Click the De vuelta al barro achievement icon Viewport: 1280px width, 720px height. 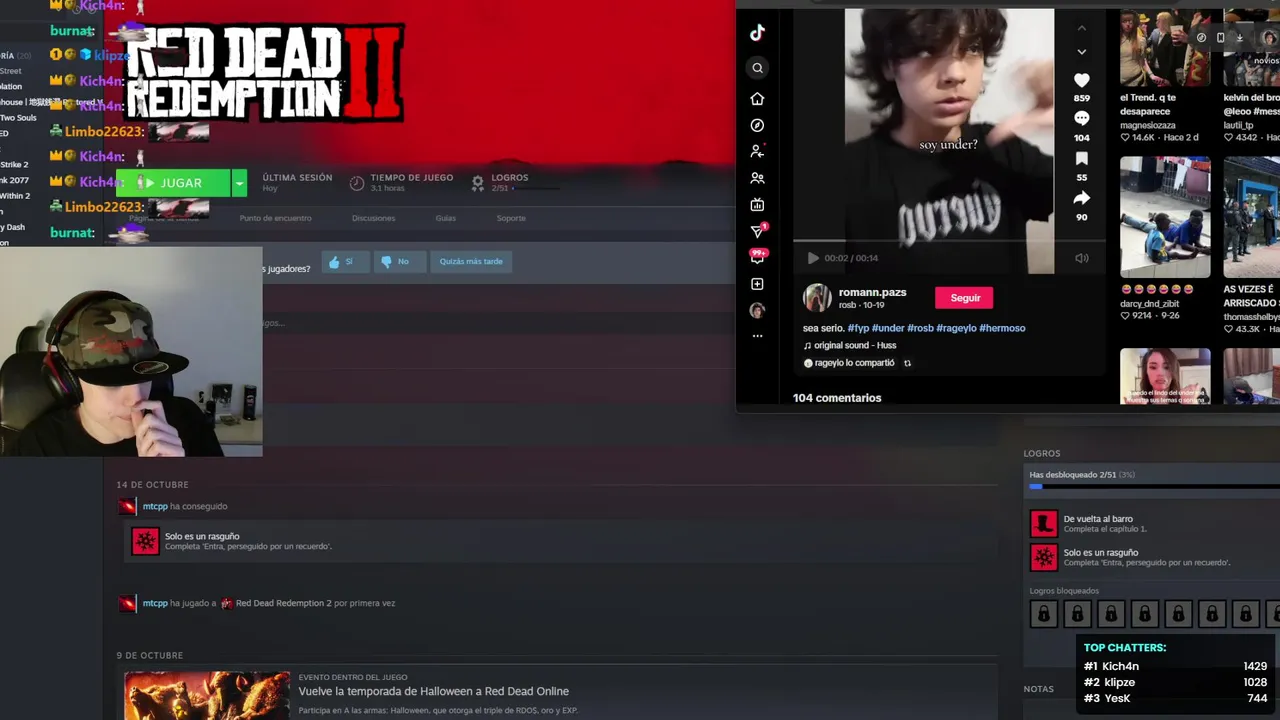point(1043,523)
